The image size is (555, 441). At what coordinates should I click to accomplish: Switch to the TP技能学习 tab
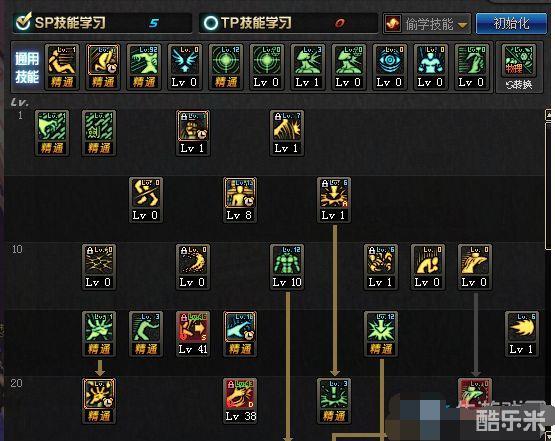288,23
